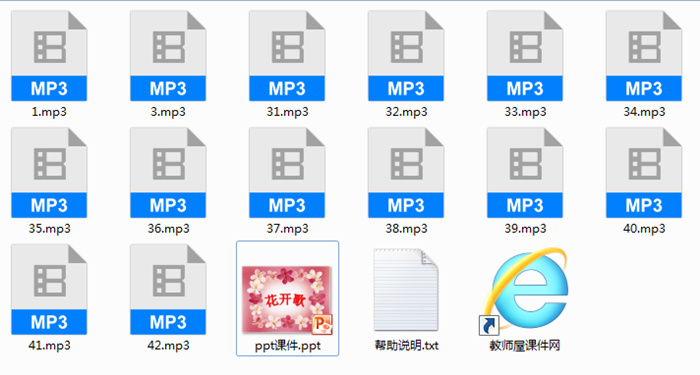Choose the 32.mp3 file icon
700x375 pixels.
pos(406,56)
